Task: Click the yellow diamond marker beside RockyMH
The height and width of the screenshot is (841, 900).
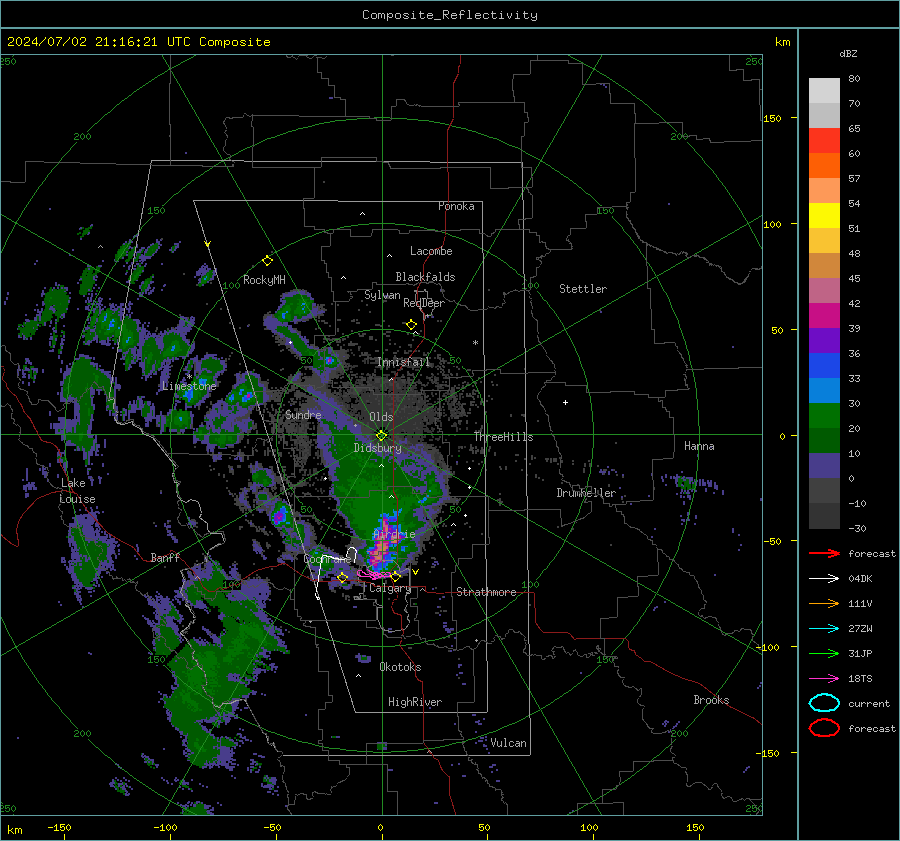Action: pos(267,261)
